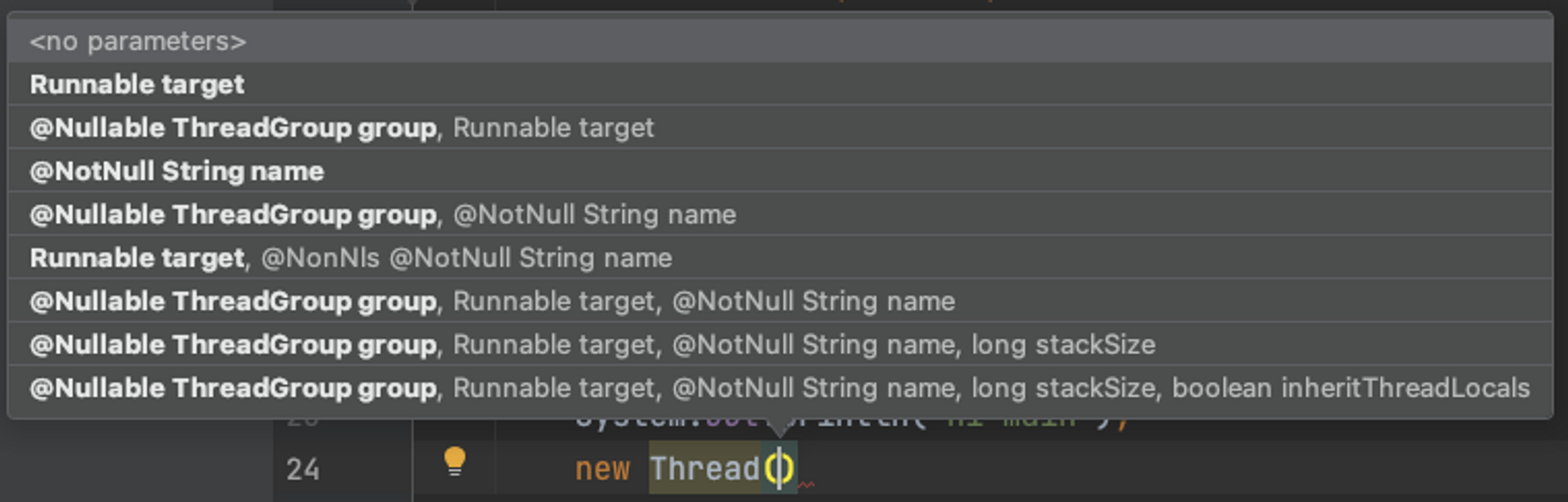This screenshot has height=502, width=1568.
Task: Click the yellow lightbulb intention icon
Action: 455,461
